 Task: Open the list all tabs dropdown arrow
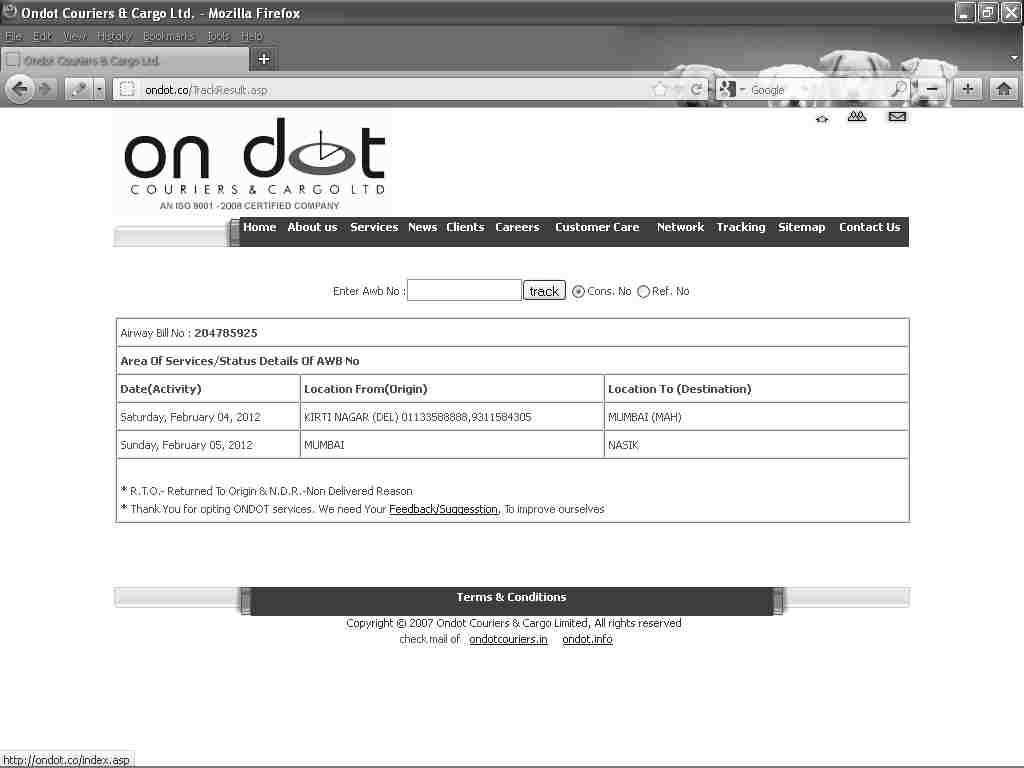tap(1014, 59)
